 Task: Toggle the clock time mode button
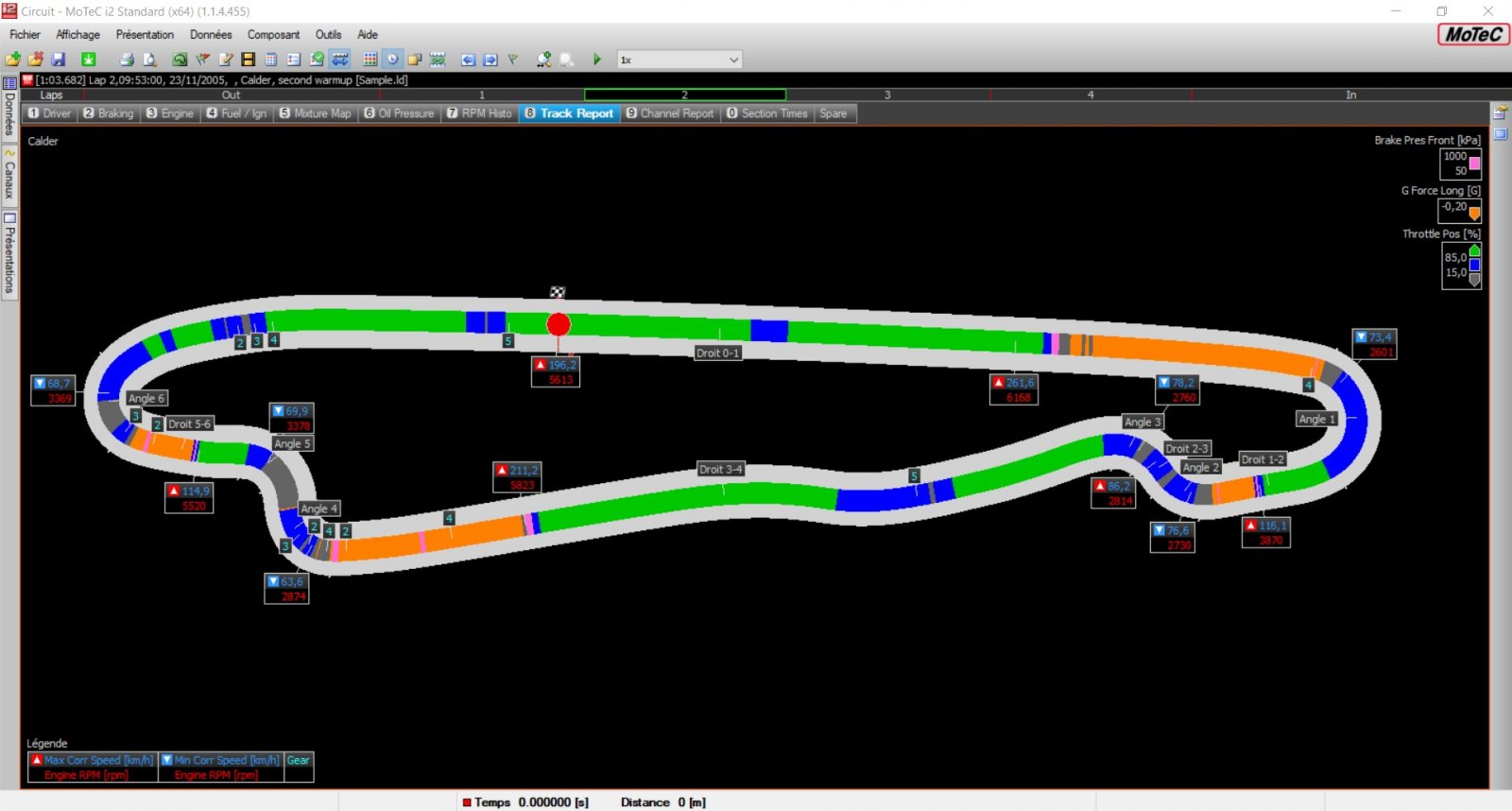(392, 60)
